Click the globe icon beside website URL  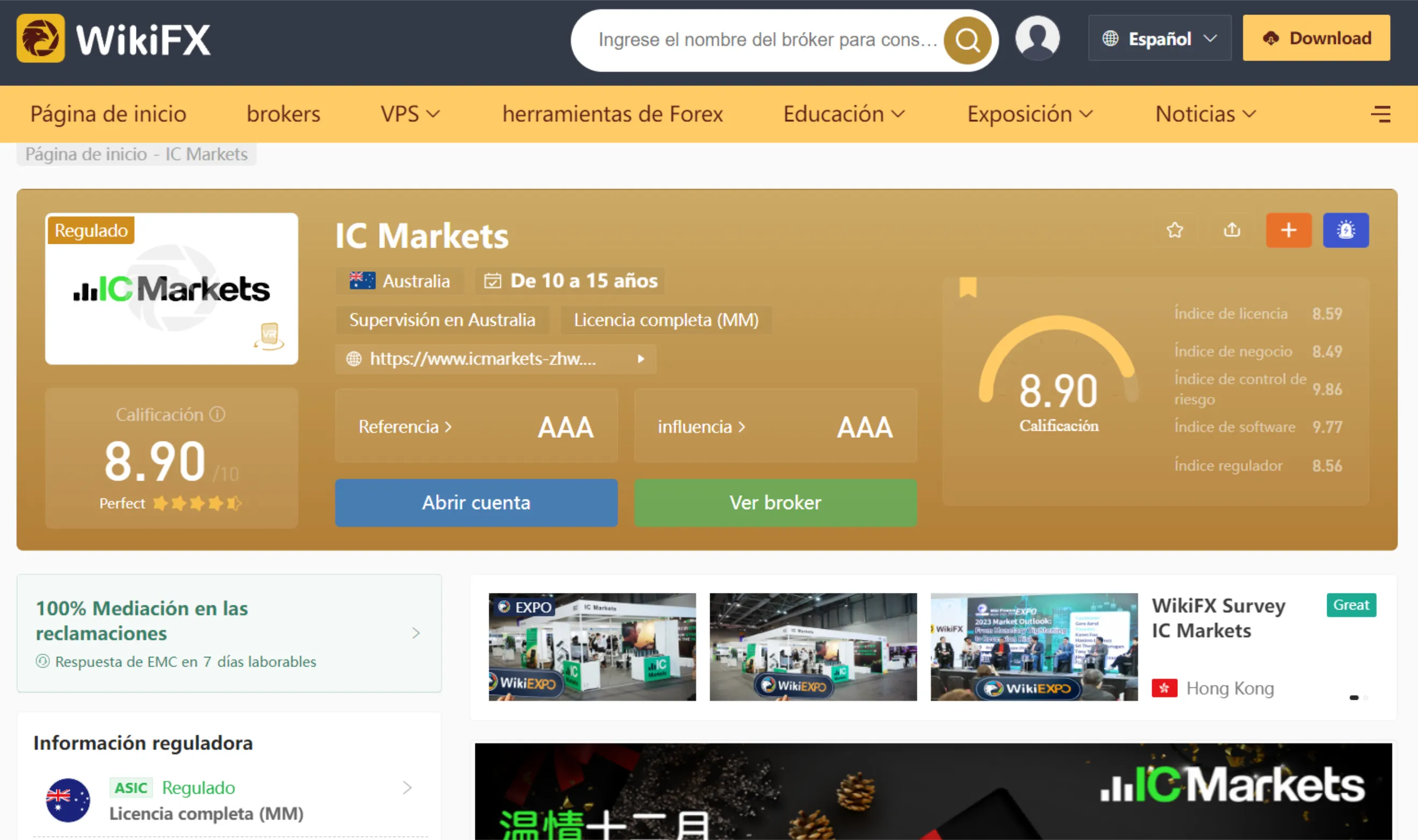[354, 359]
